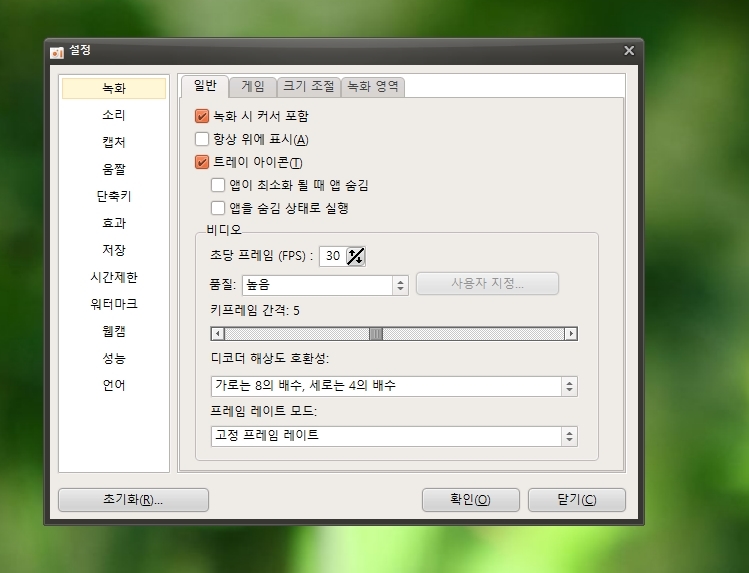Open the 디코더 해상도 호환성 dropdown
Image resolution: width=749 pixels, height=573 pixels.
(x=394, y=386)
